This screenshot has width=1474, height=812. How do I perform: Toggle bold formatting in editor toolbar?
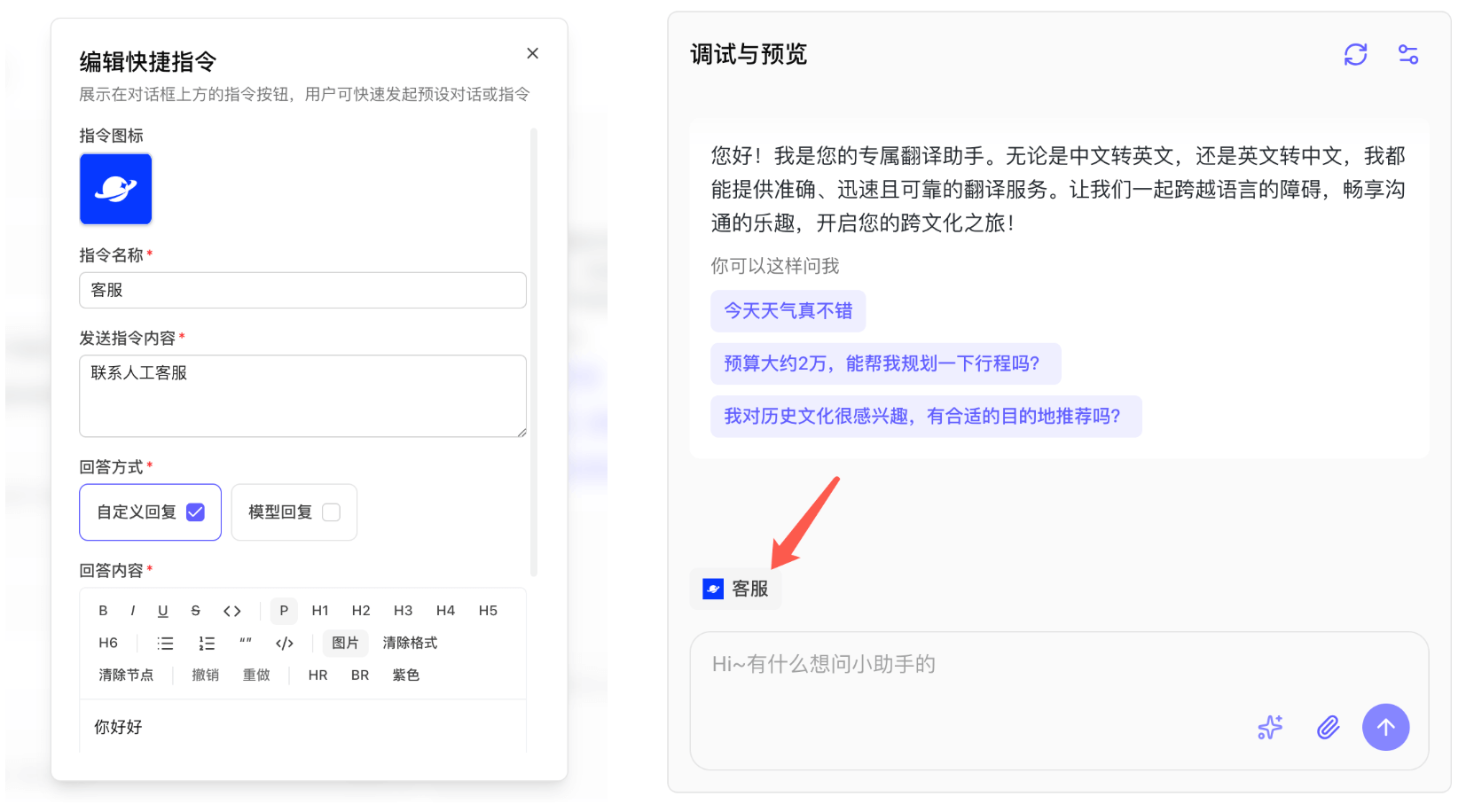103,611
